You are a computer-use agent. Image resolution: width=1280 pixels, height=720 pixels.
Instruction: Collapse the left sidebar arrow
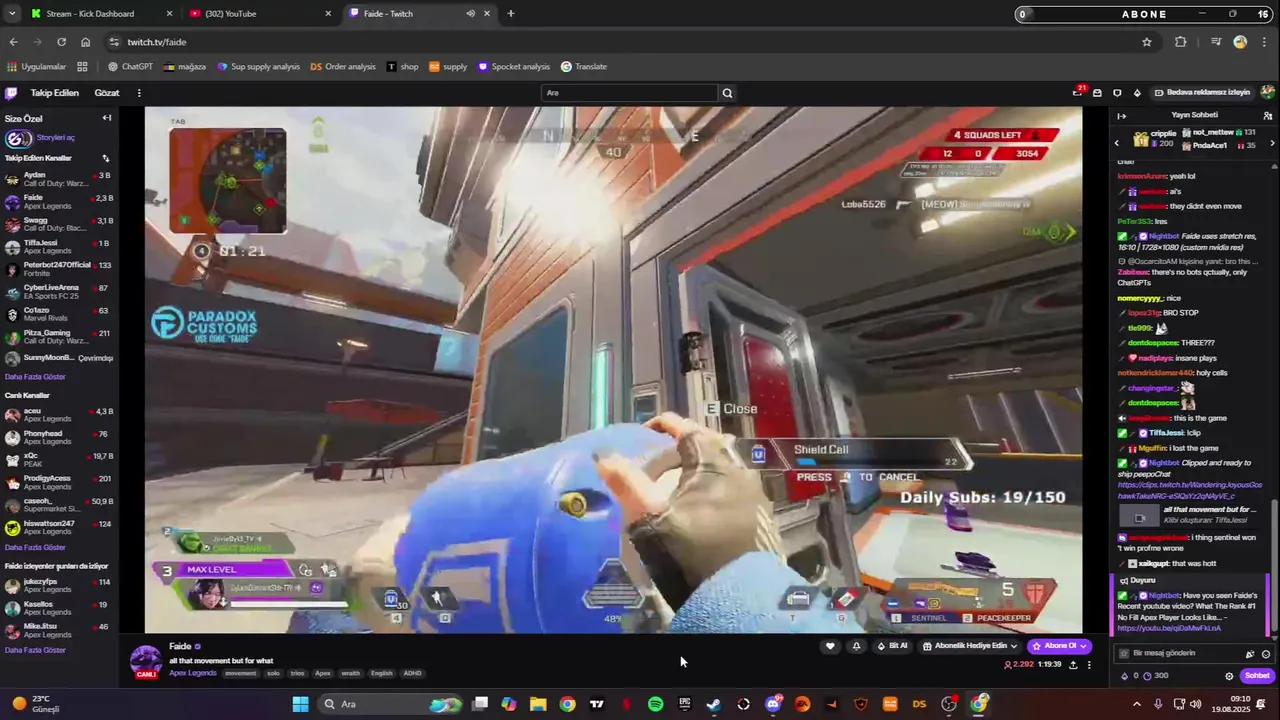point(107,118)
